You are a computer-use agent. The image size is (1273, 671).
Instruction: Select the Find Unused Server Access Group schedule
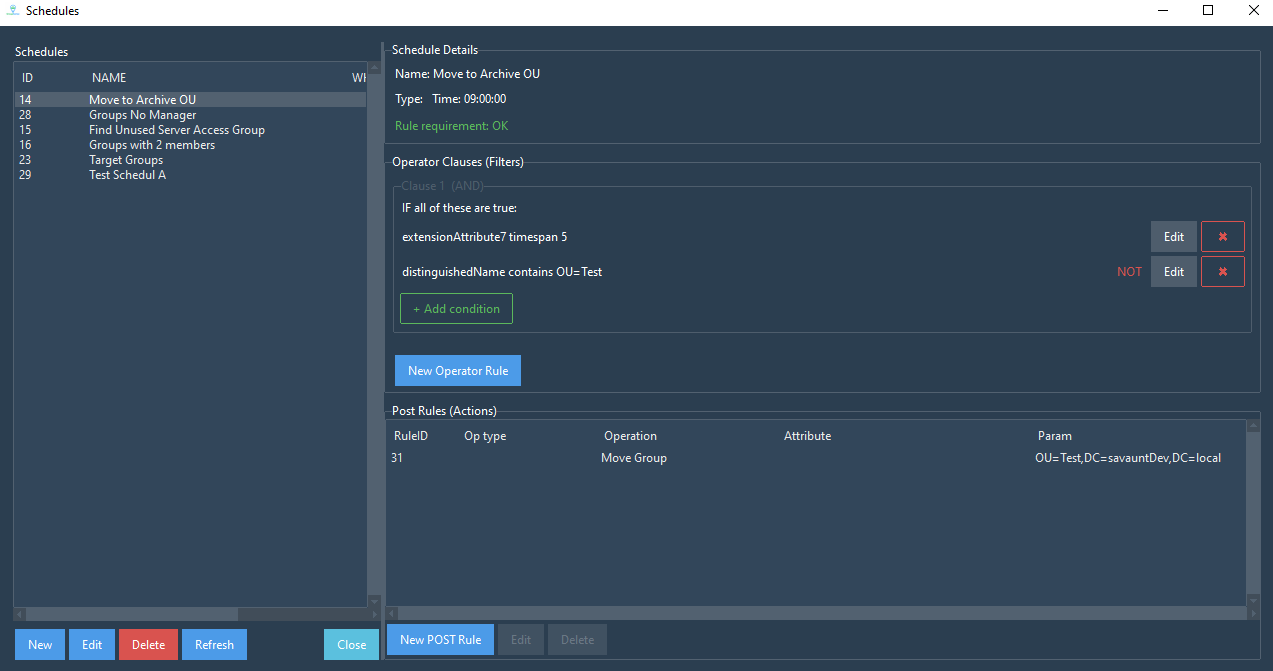[x=176, y=130]
